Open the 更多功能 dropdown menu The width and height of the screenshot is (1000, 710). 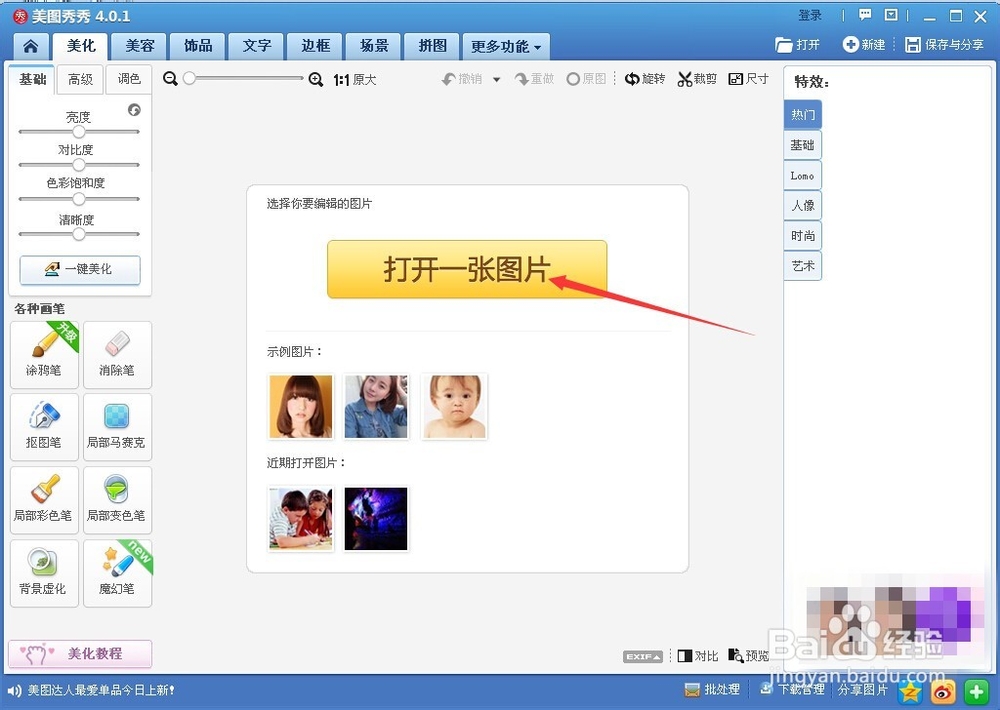coord(503,45)
